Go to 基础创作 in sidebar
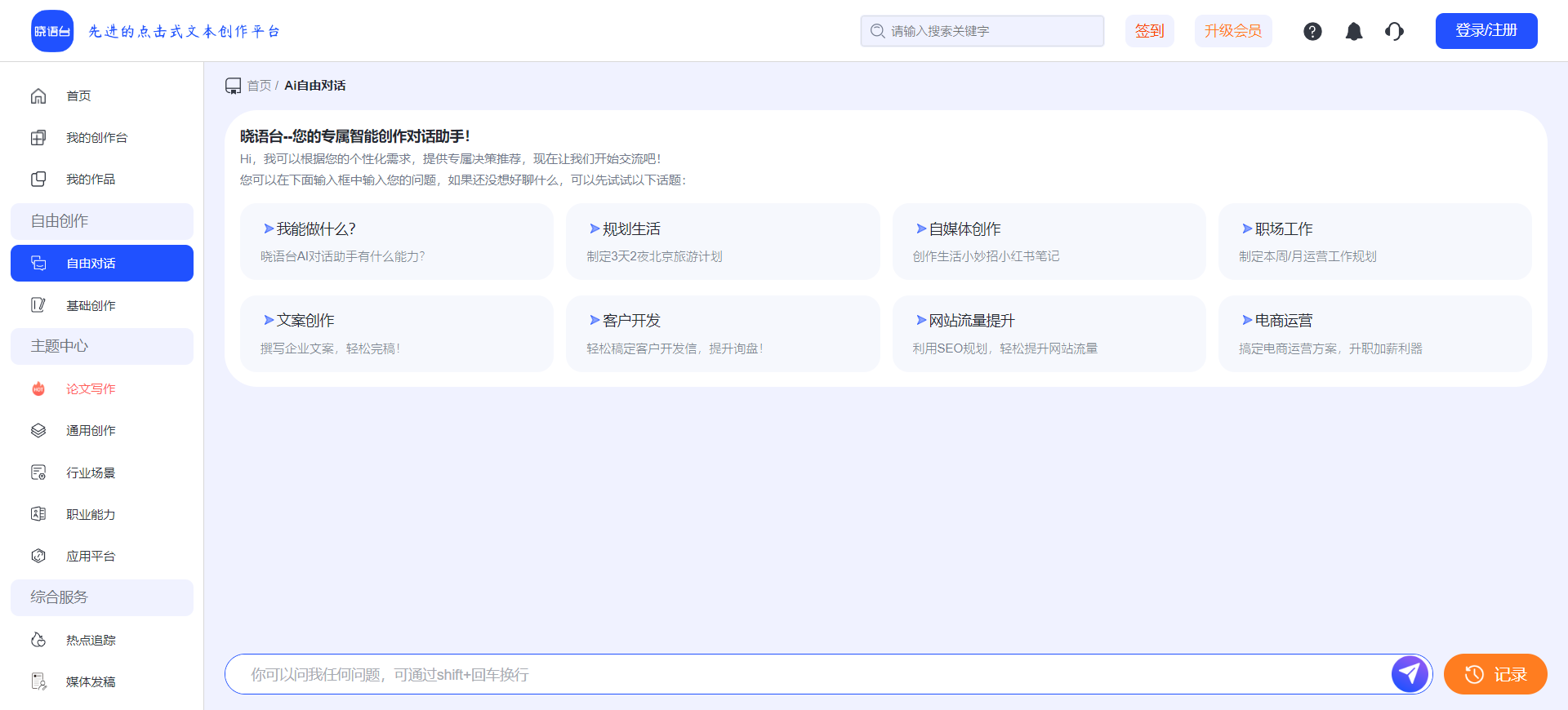1568x710 pixels. (91, 305)
